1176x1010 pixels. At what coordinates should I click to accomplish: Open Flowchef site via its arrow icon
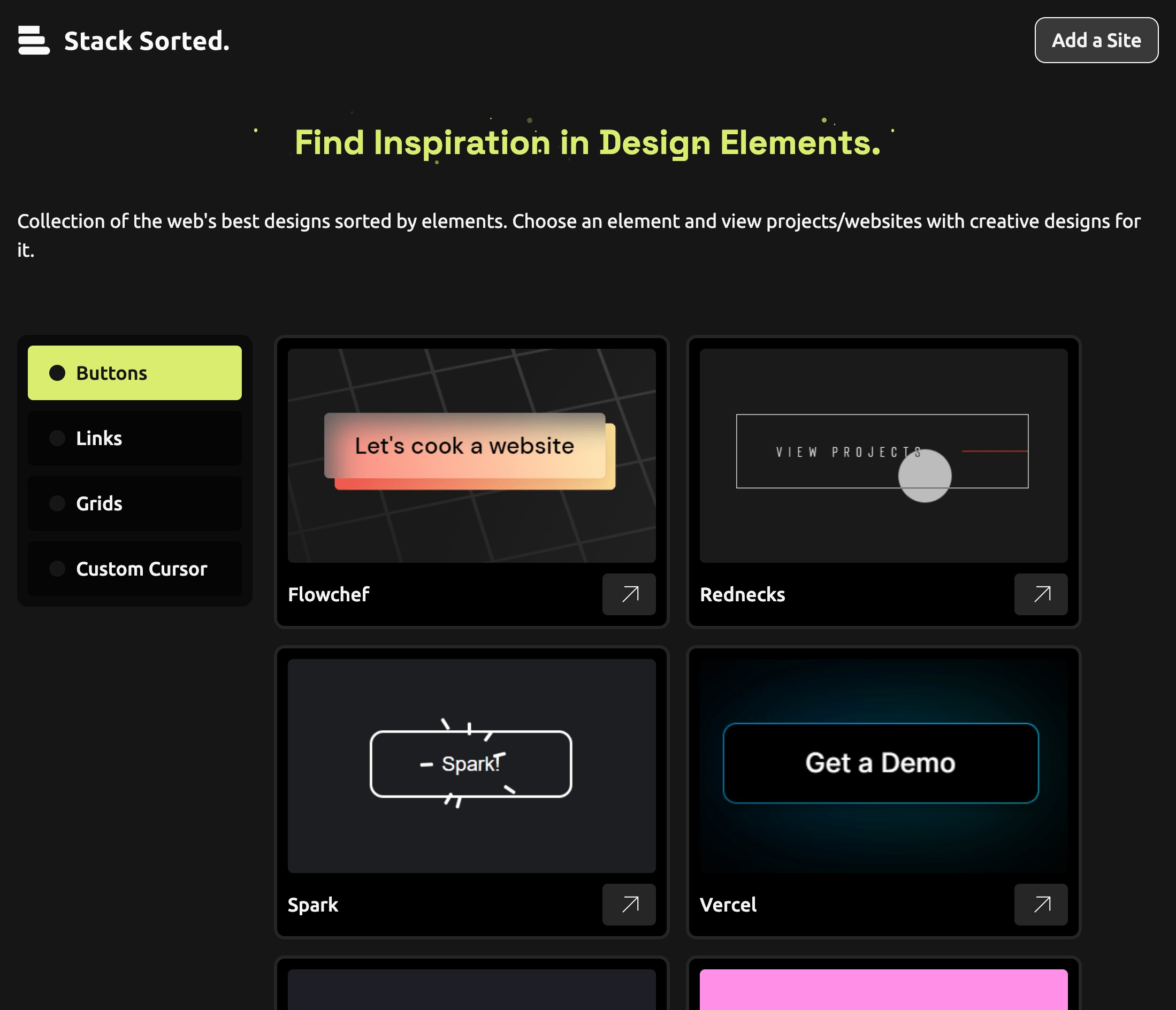(x=629, y=594)
